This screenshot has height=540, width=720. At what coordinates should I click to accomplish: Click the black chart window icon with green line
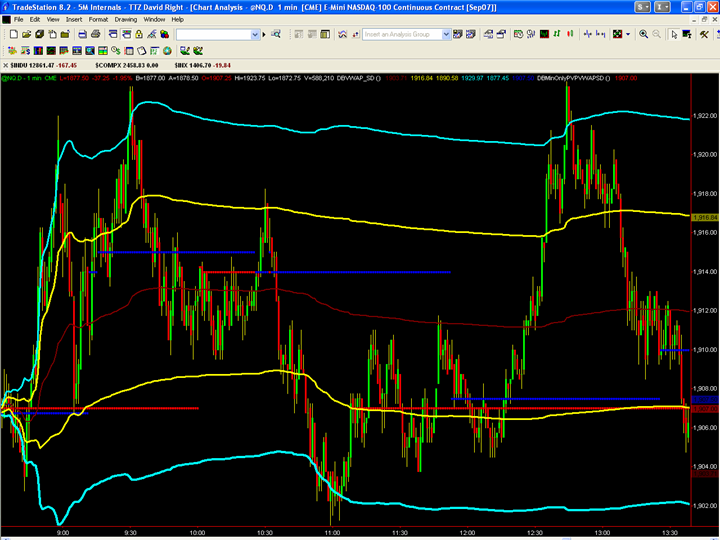(x=545, y=34)
